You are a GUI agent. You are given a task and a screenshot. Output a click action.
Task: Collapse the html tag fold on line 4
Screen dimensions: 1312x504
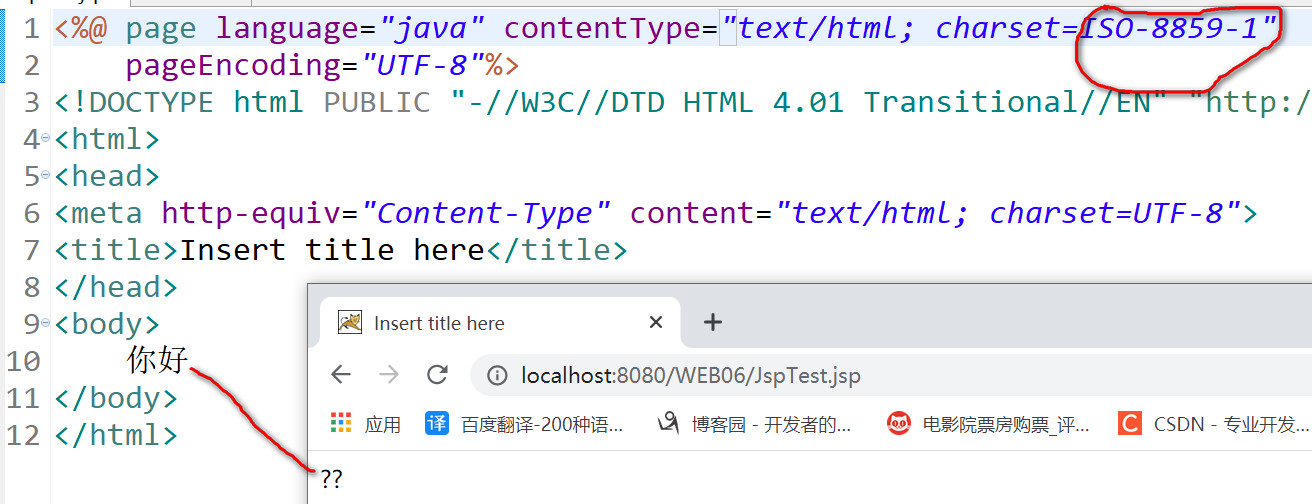tap(46, 139)
